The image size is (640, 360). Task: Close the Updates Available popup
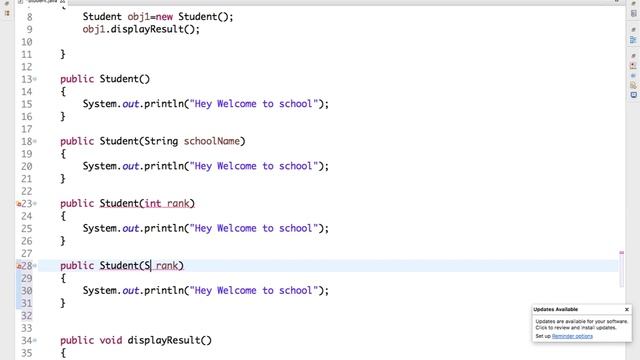pyautogui.click(x=627, y=309)
